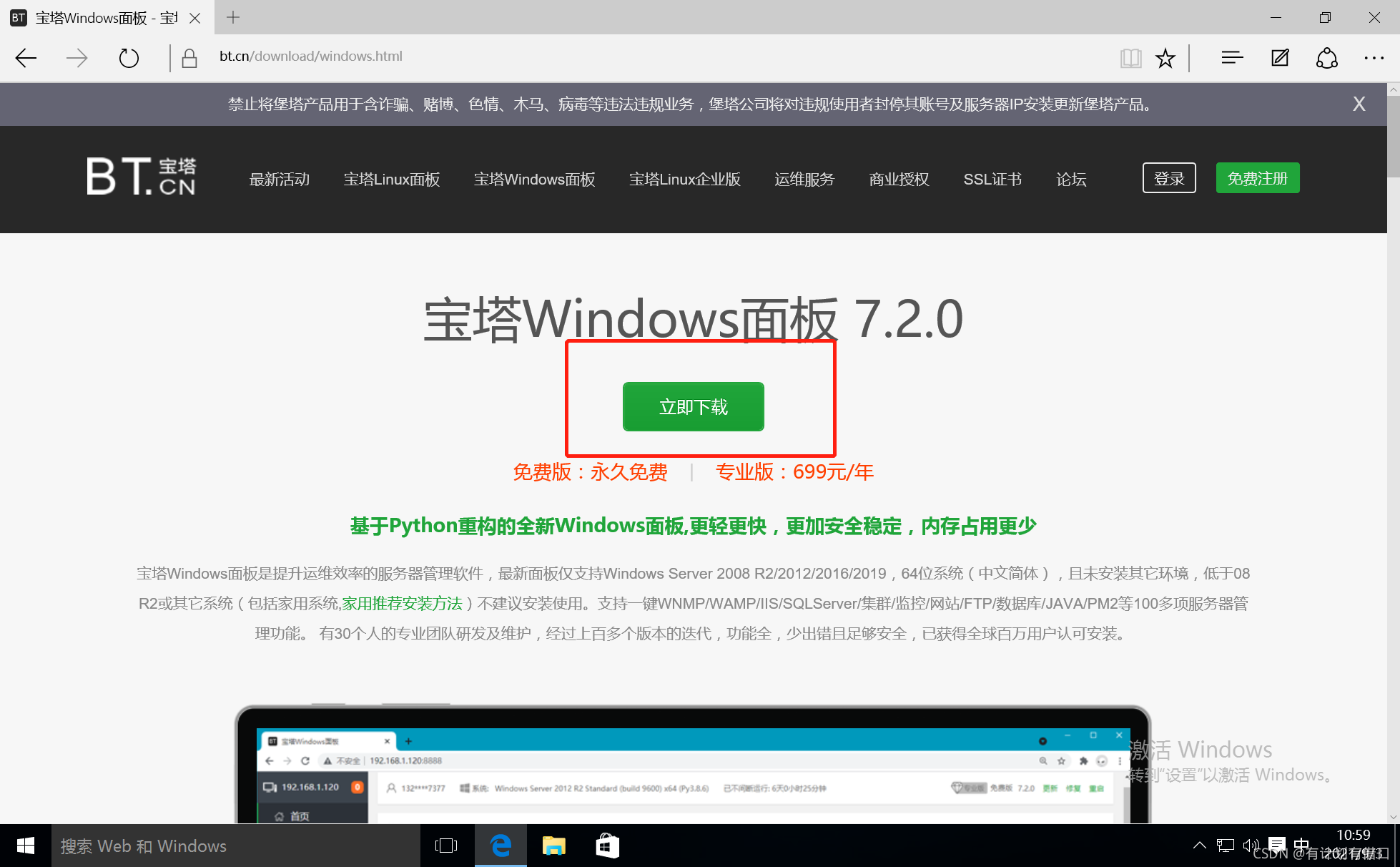
Task: Click the green 免费注册 button
Action: coord(1258,178)
